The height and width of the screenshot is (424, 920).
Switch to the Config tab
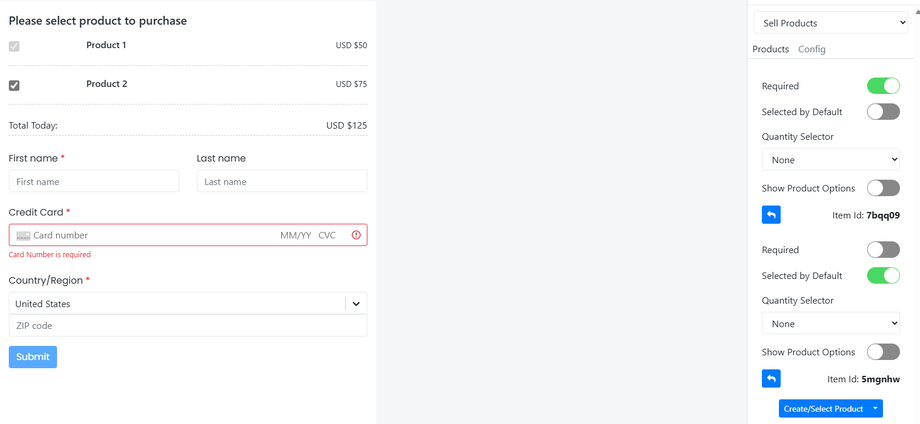click(x=812, y=49)
